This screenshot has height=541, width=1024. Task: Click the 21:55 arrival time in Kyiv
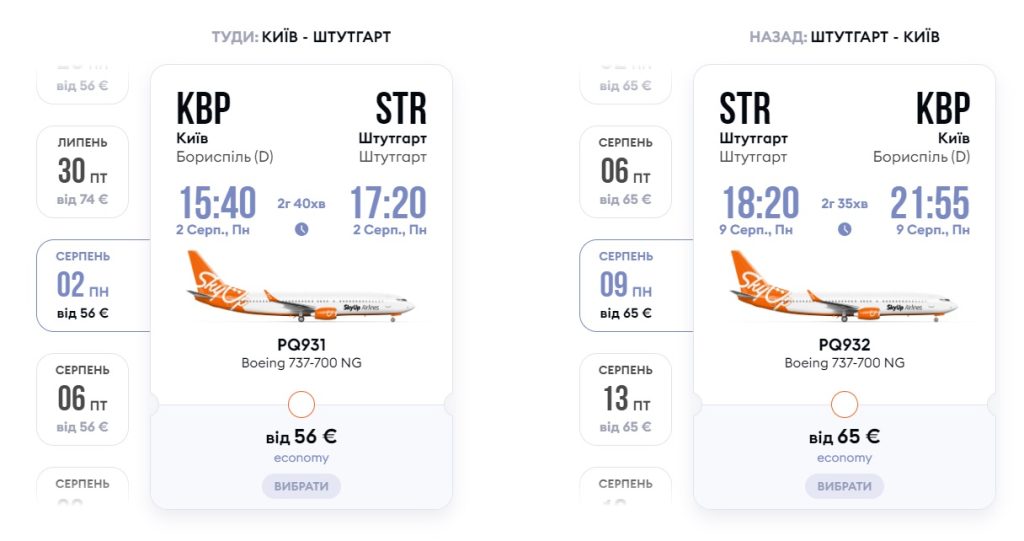[x=930, y=203]
